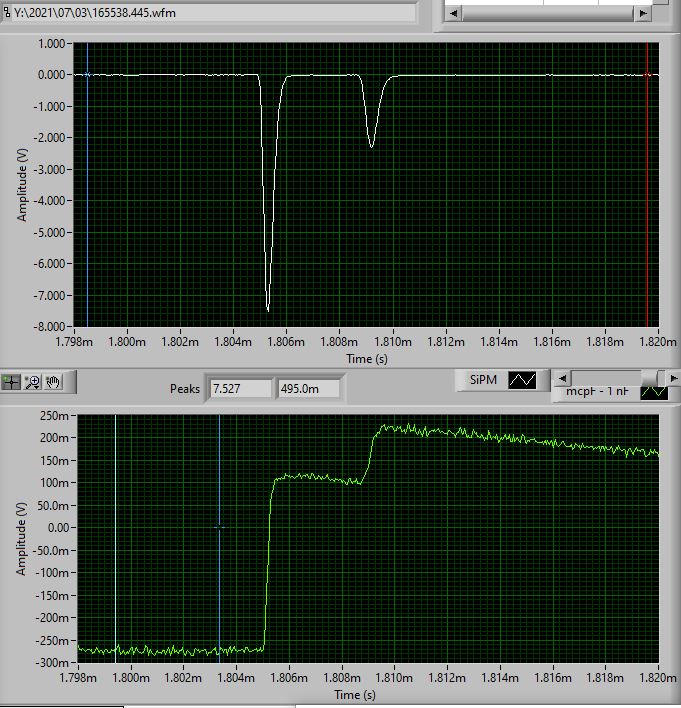Open the mcpF - 1 nF plot style icon
The width and height of the screenshot is (681, 708).
click(654, 392)
